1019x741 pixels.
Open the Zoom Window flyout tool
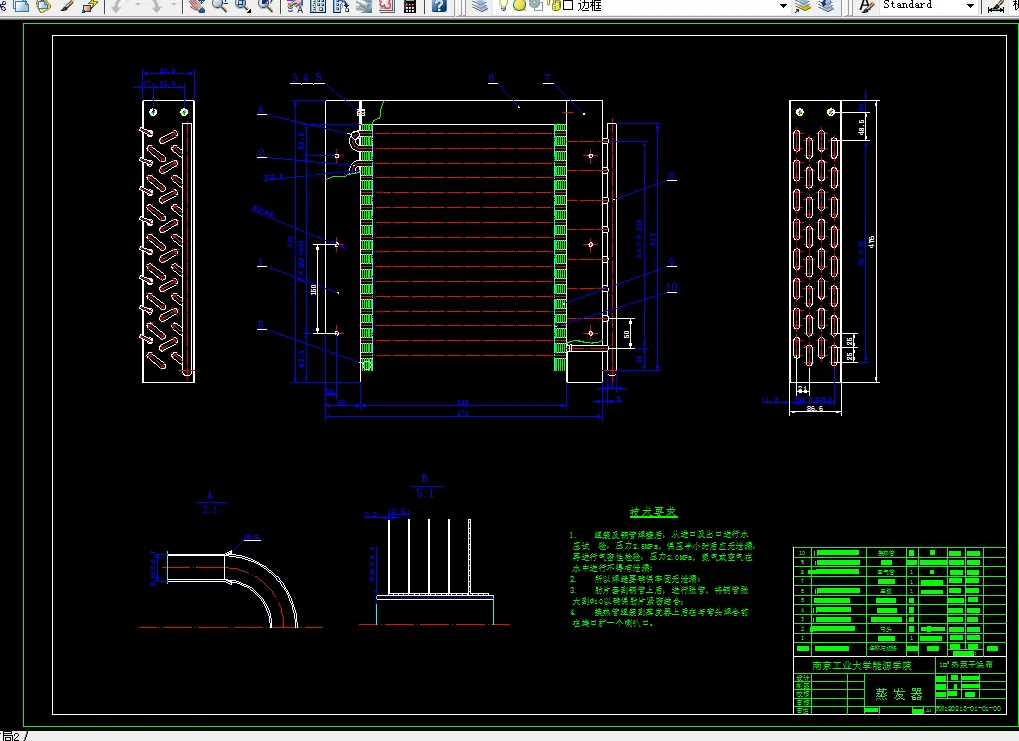(x=242, y=5)
